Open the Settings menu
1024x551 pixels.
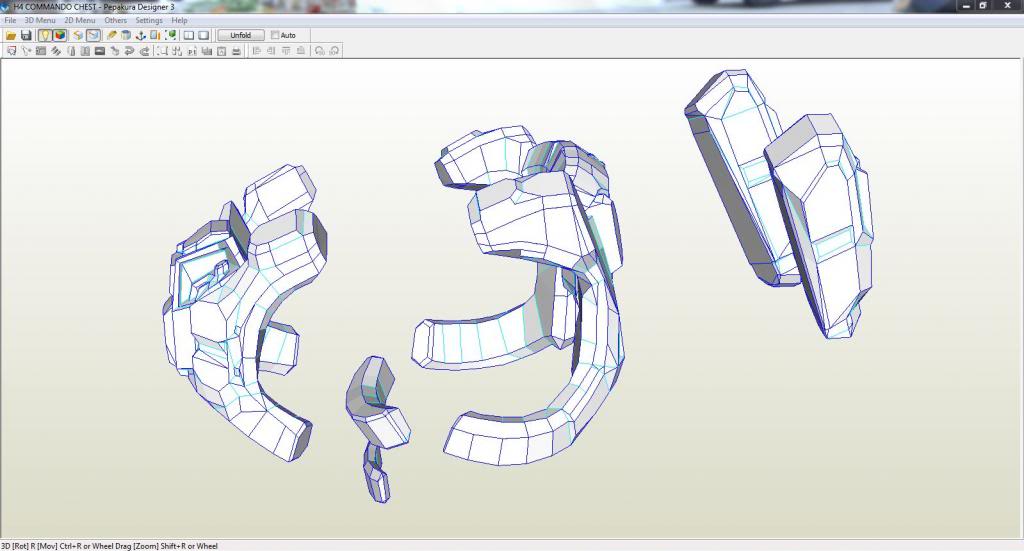(x=149, y=20)
